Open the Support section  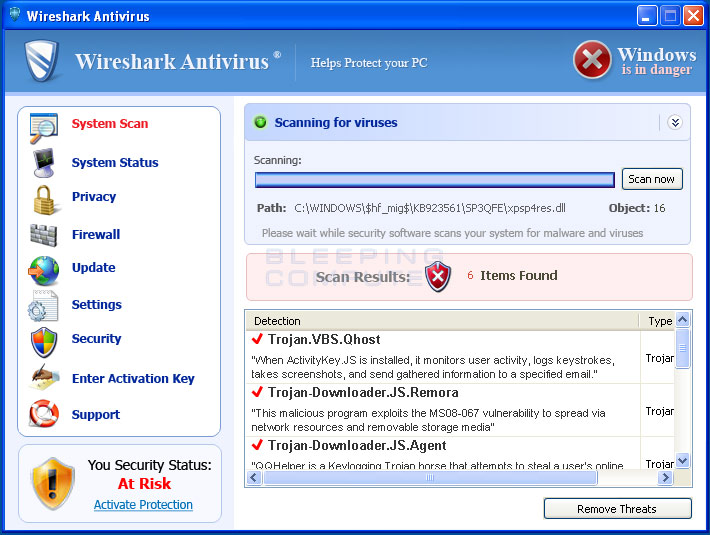point(96,415)
